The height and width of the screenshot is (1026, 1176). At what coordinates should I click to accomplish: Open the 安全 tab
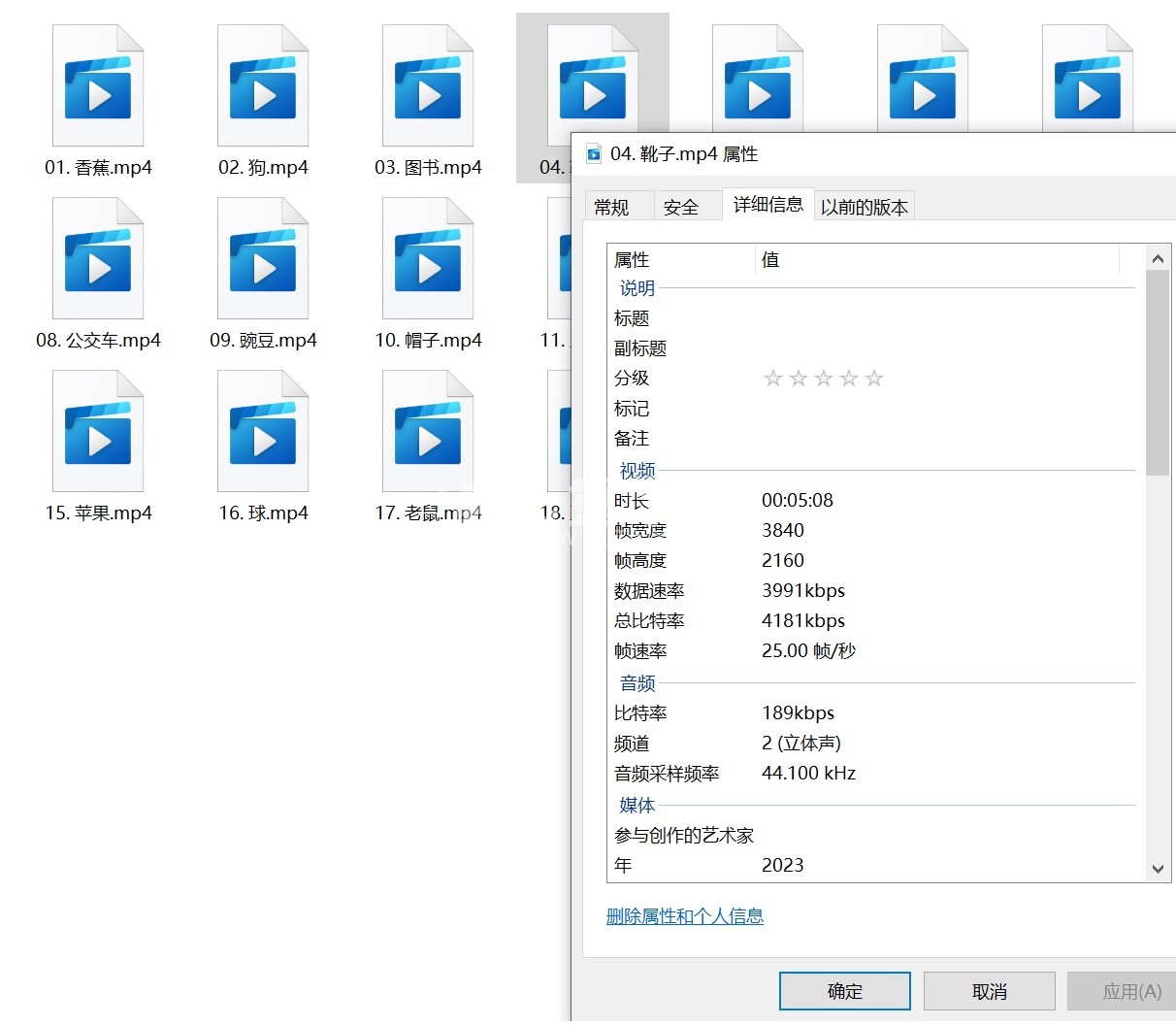click(x=681, y=207)
